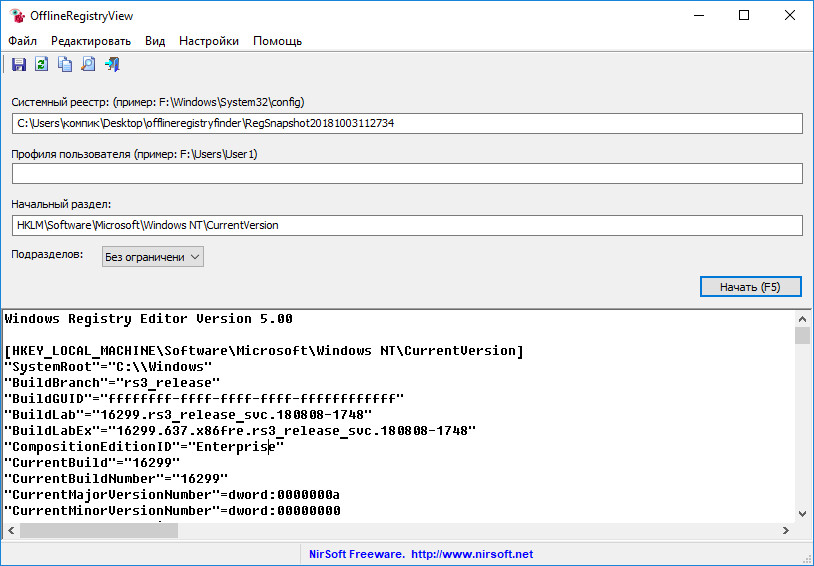Click the Подразделов label
The image size is (814, 566).
pos(47,254)
